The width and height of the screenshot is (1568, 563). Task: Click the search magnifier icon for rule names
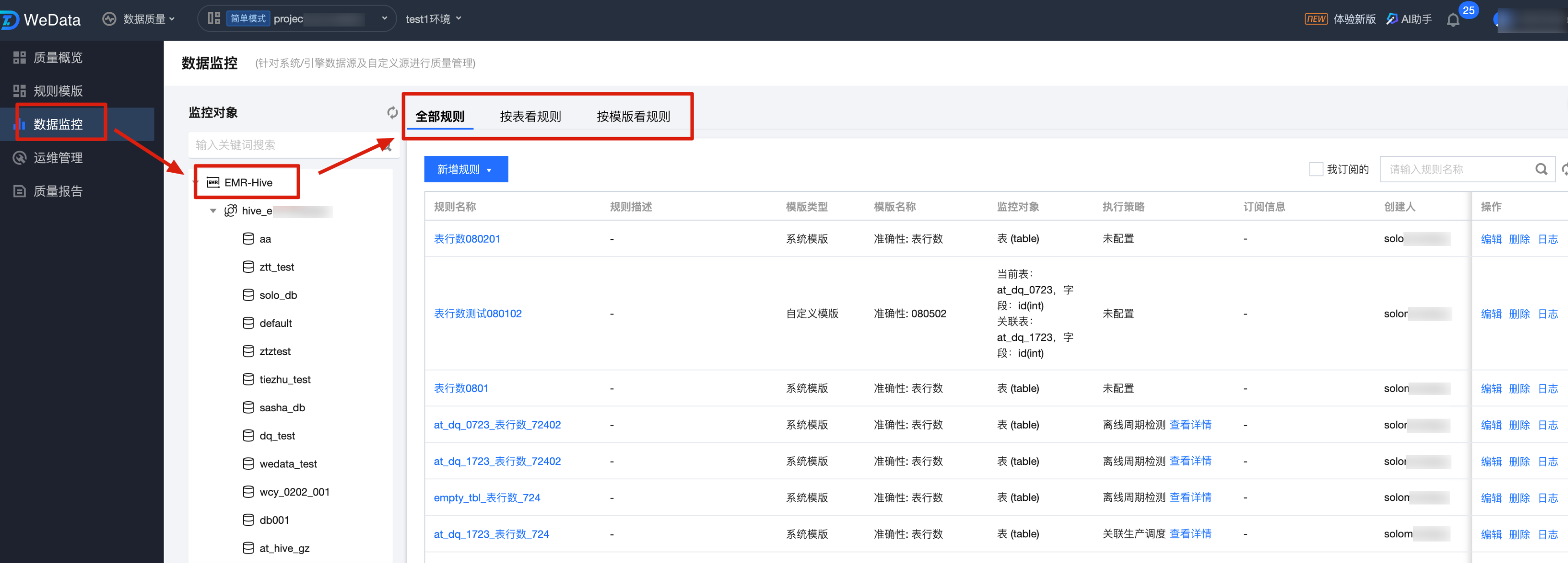pos(1541,169)
